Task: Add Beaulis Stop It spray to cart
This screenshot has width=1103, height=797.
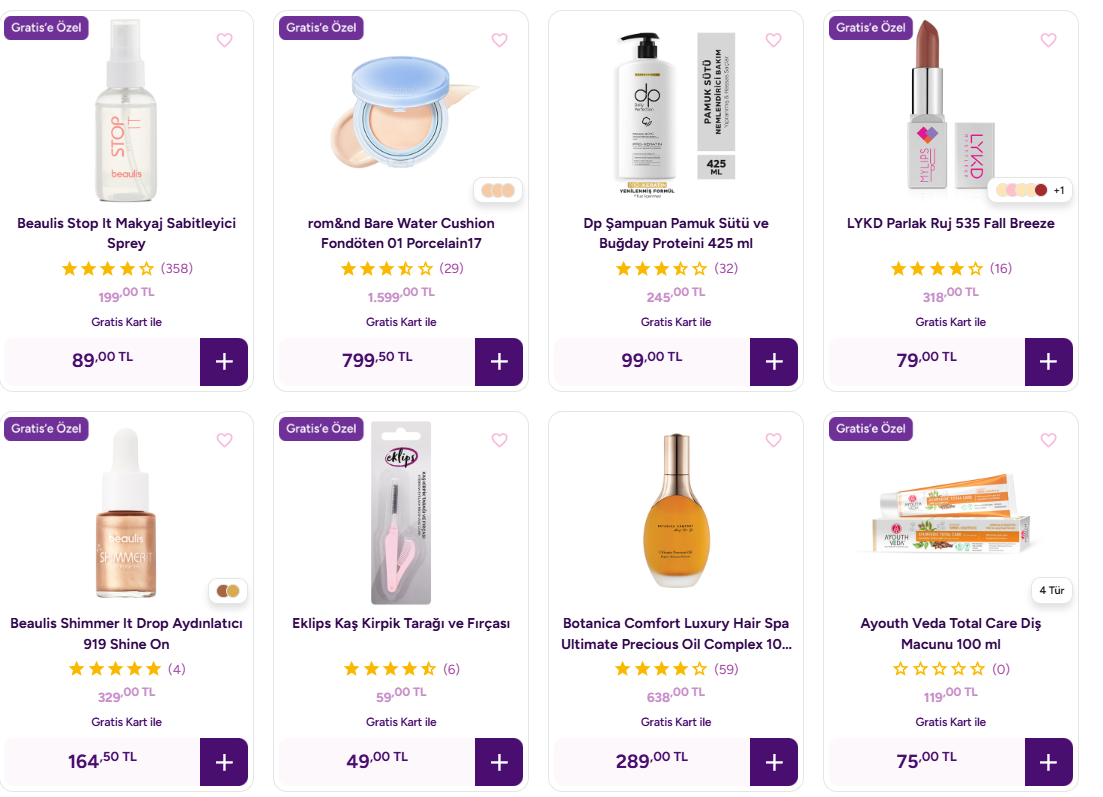Action: click(224, 362)
